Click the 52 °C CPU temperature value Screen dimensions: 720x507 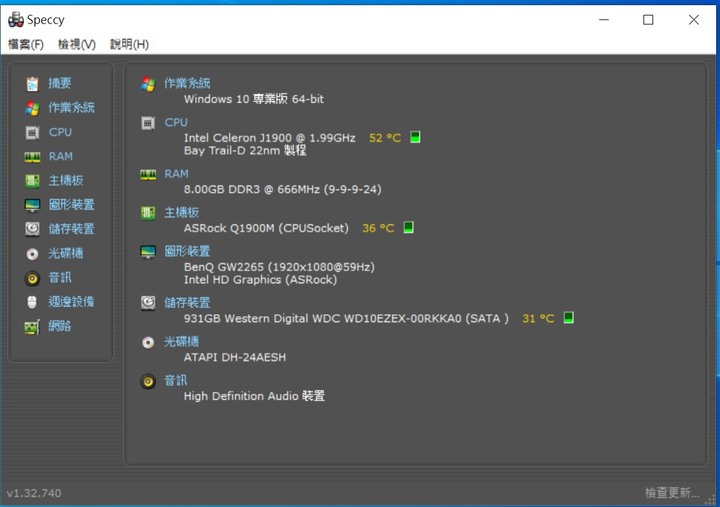click(x=385, y=138)
